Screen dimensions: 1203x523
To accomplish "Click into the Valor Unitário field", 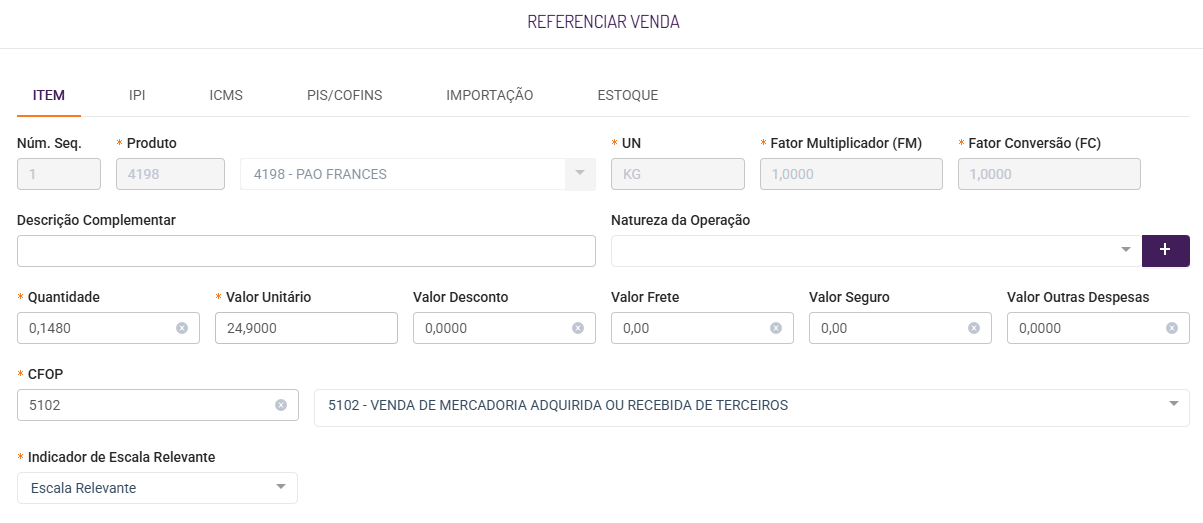I will tap(306, 328).
